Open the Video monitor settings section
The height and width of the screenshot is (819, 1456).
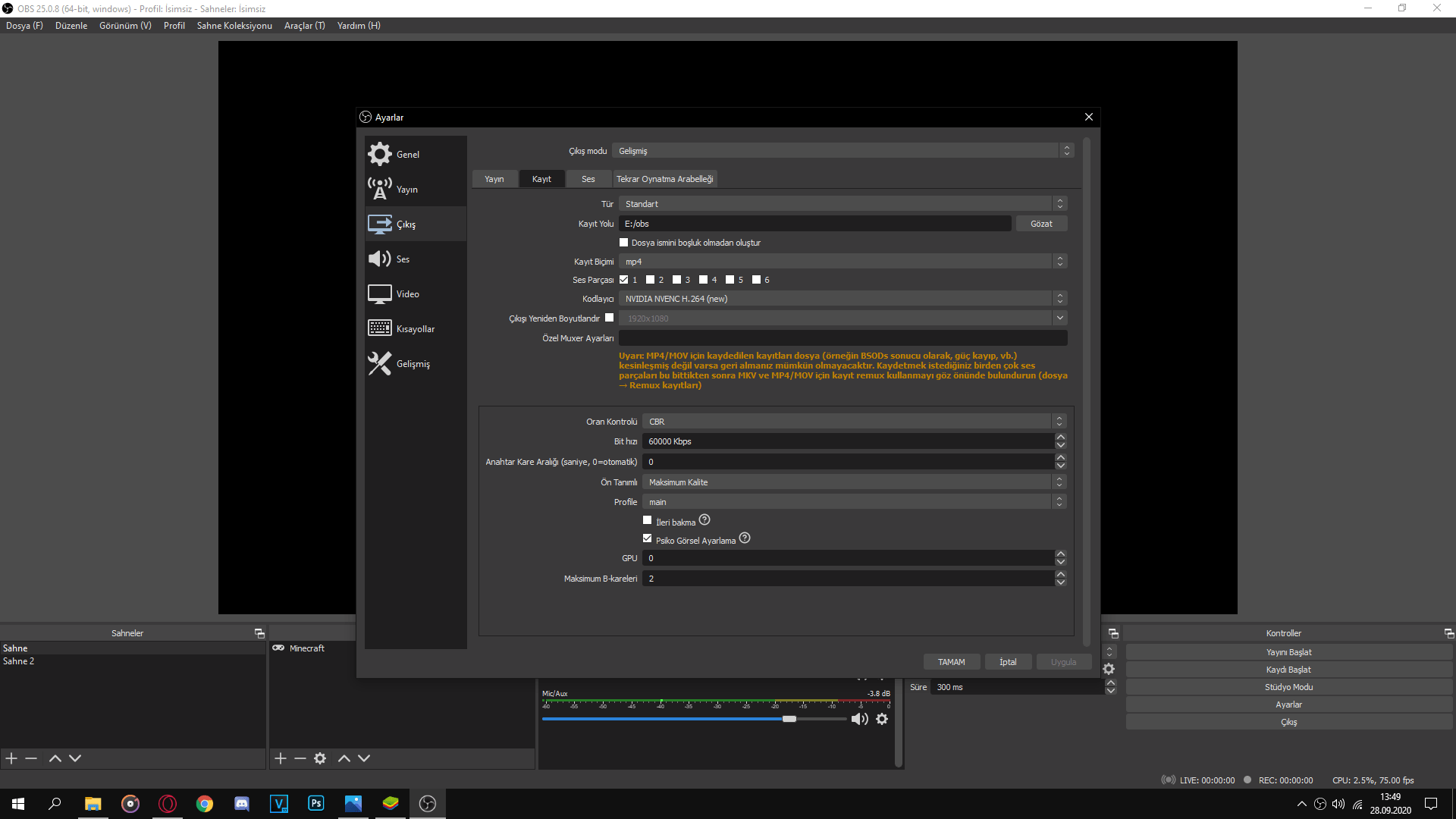point(380,293)
